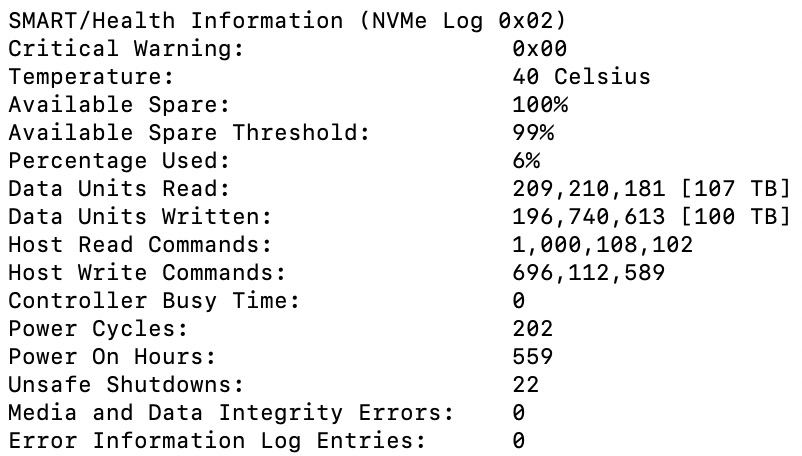
Task: Click the Power On Hours value 559
Action: point(532,356)
